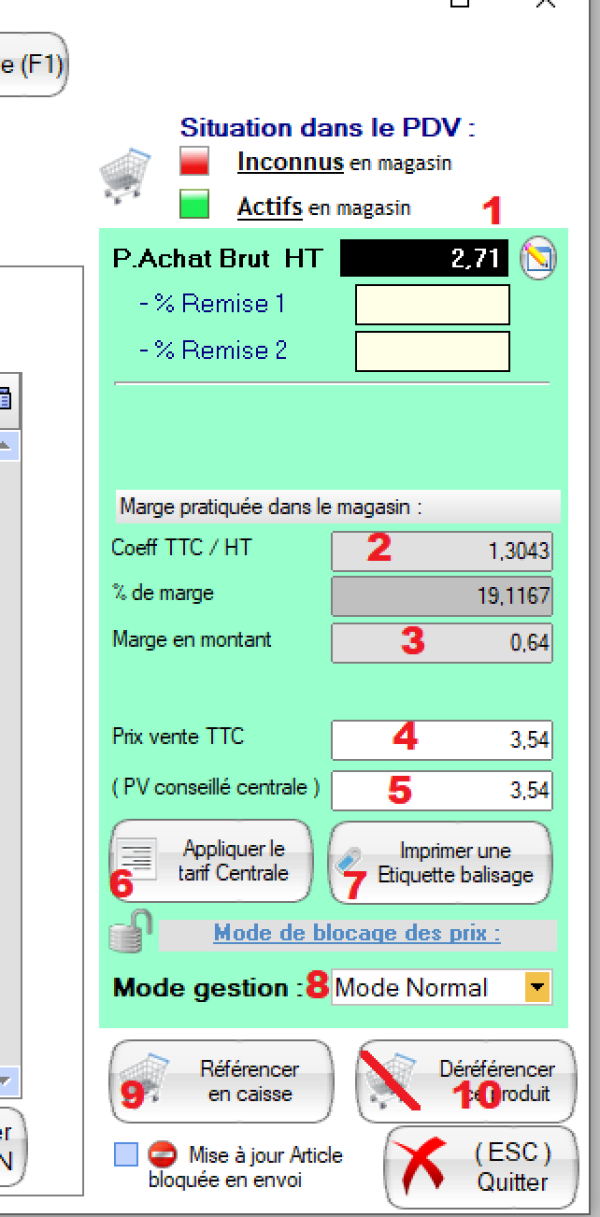Select the Prix vente TTC field

click(441, 741)
